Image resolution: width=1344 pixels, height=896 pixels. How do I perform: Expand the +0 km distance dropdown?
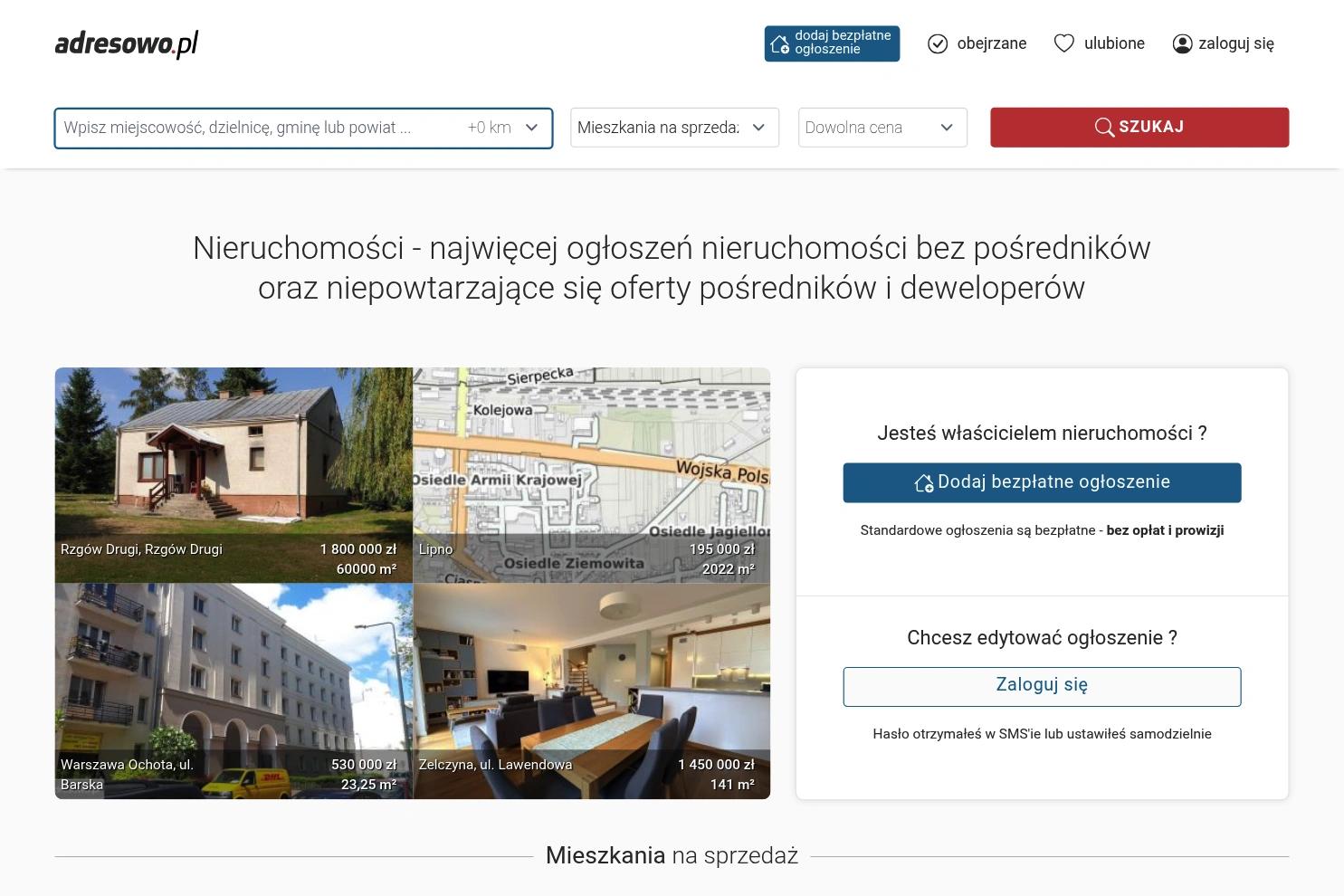(502, 128)
